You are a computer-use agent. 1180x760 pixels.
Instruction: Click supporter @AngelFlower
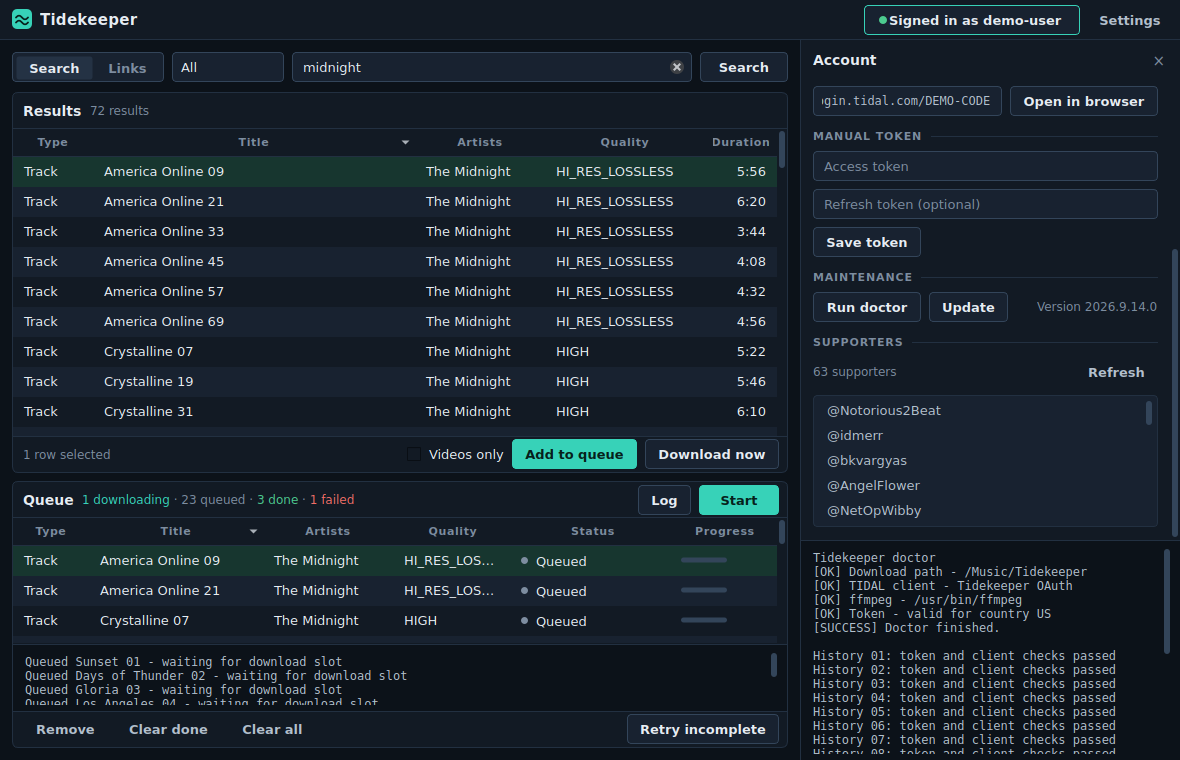click(873, 485)
